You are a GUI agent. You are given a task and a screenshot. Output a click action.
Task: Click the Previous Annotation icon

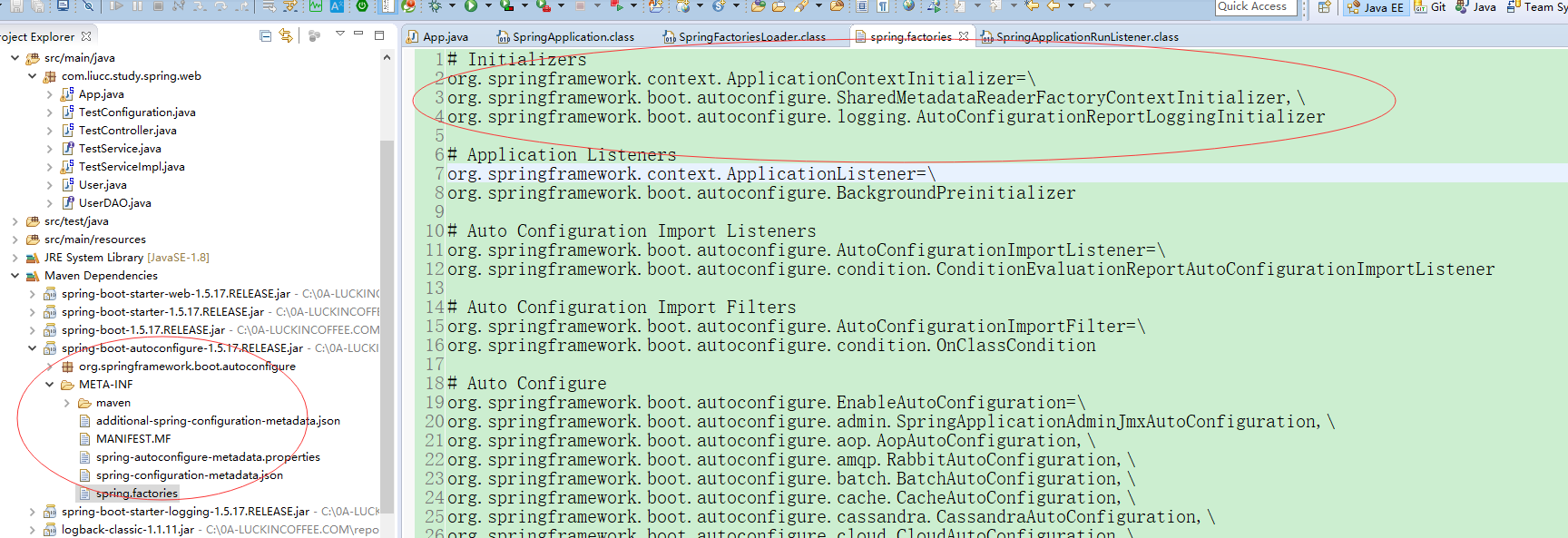click(x=995, y=5)
